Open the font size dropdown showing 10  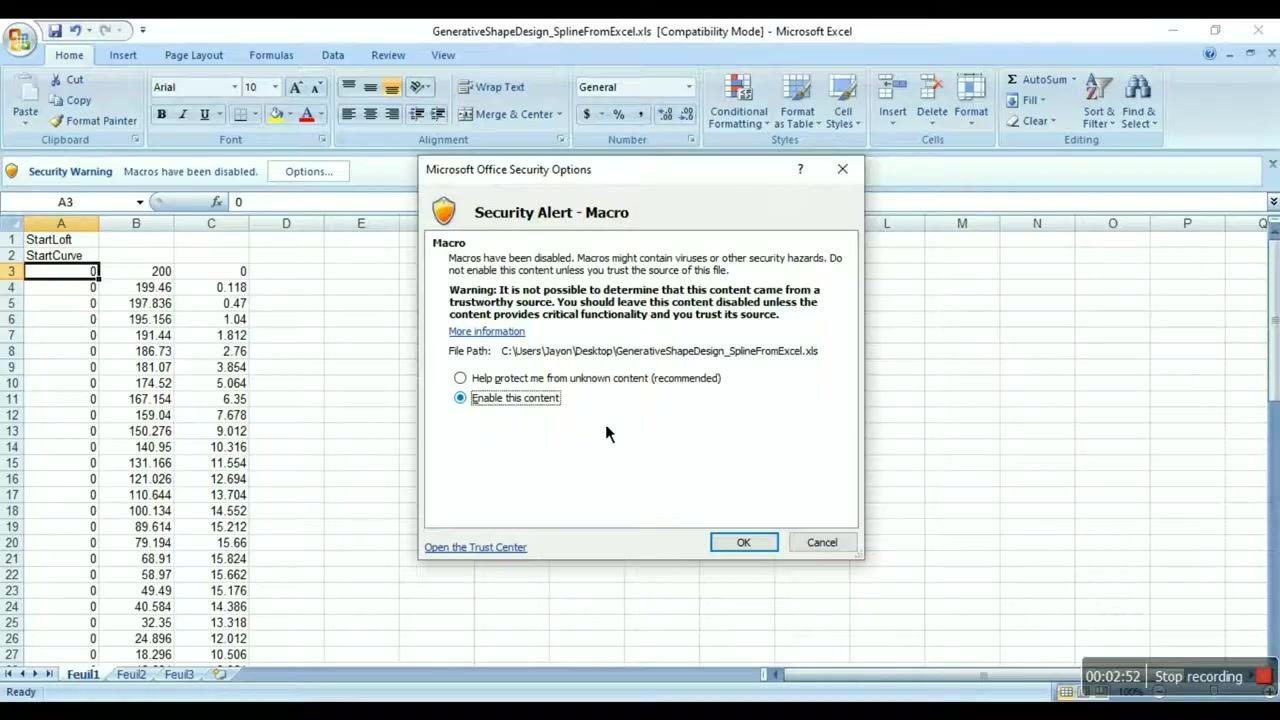tap(275, 87)
